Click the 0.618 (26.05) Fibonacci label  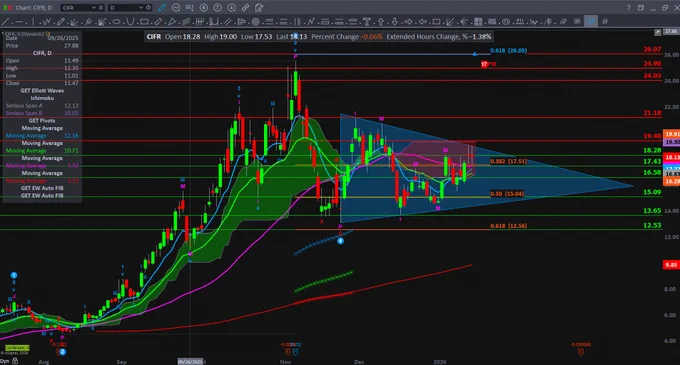coord(509,51)
